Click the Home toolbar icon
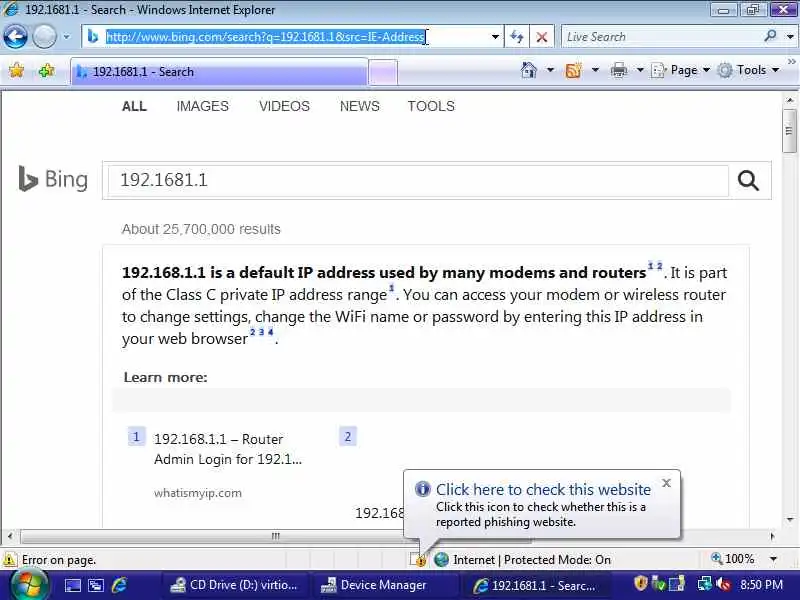This screenshot has width=800, height=600. click(529, 70)
